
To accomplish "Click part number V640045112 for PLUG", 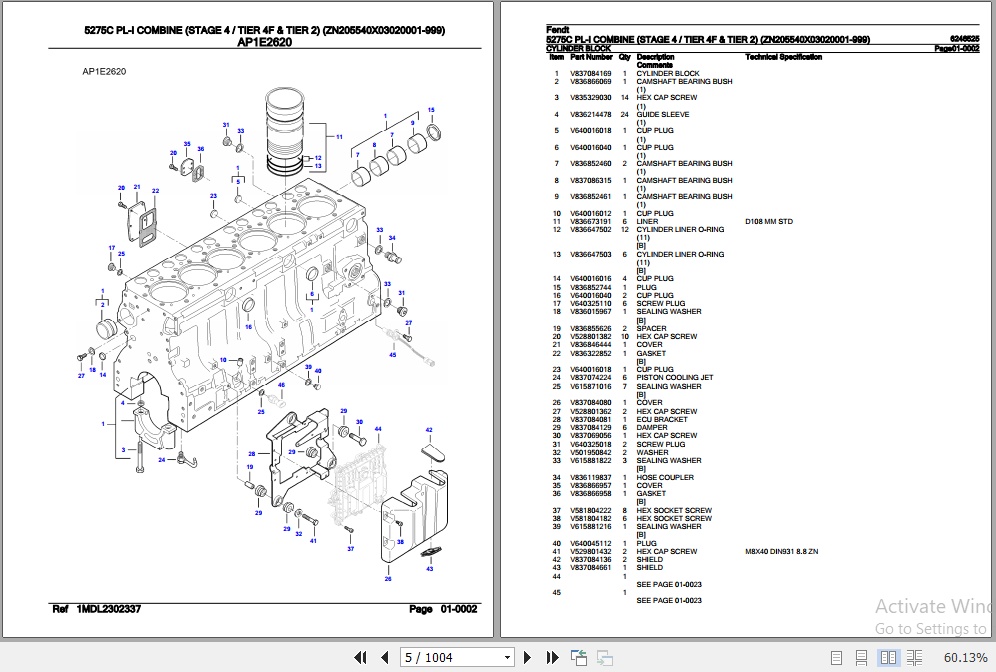I will pos(590,543).
